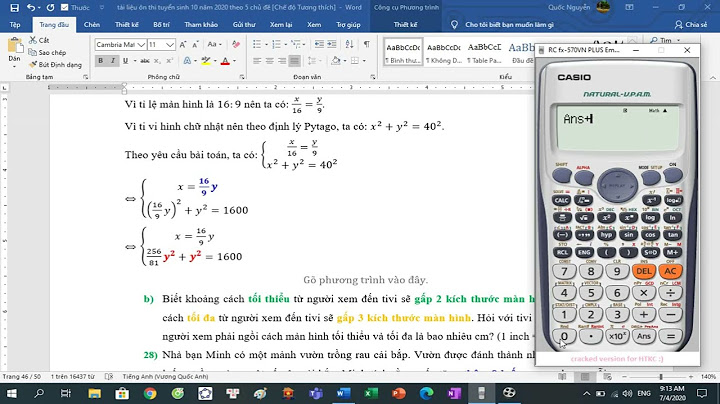Click the Windows Start button

point(11,393)
